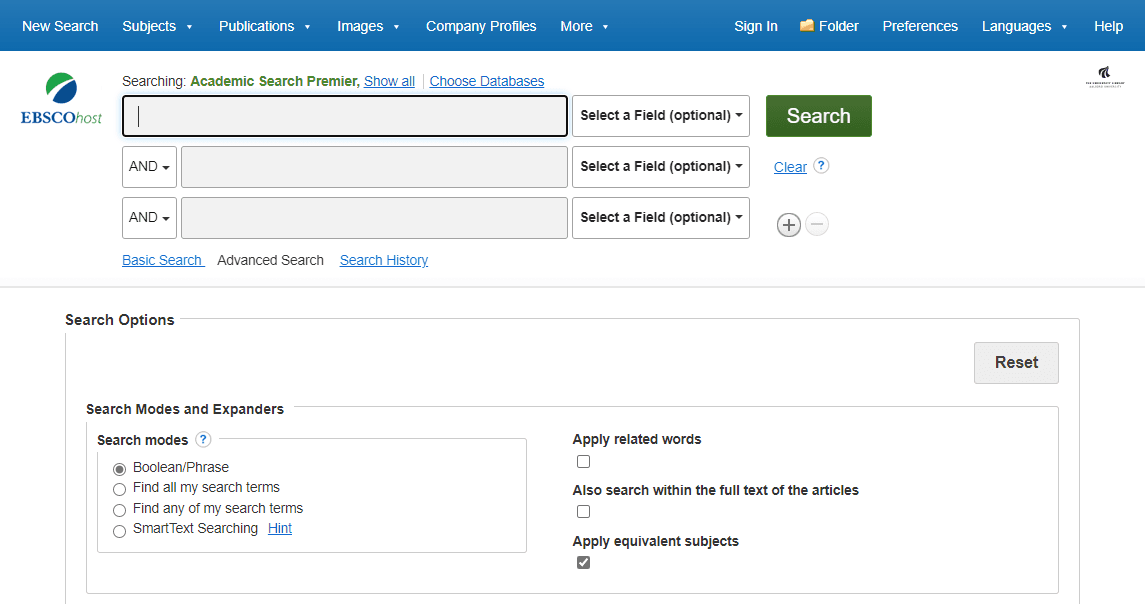
Task: Open the first AND operator dropdown
Action: [149, 167]
